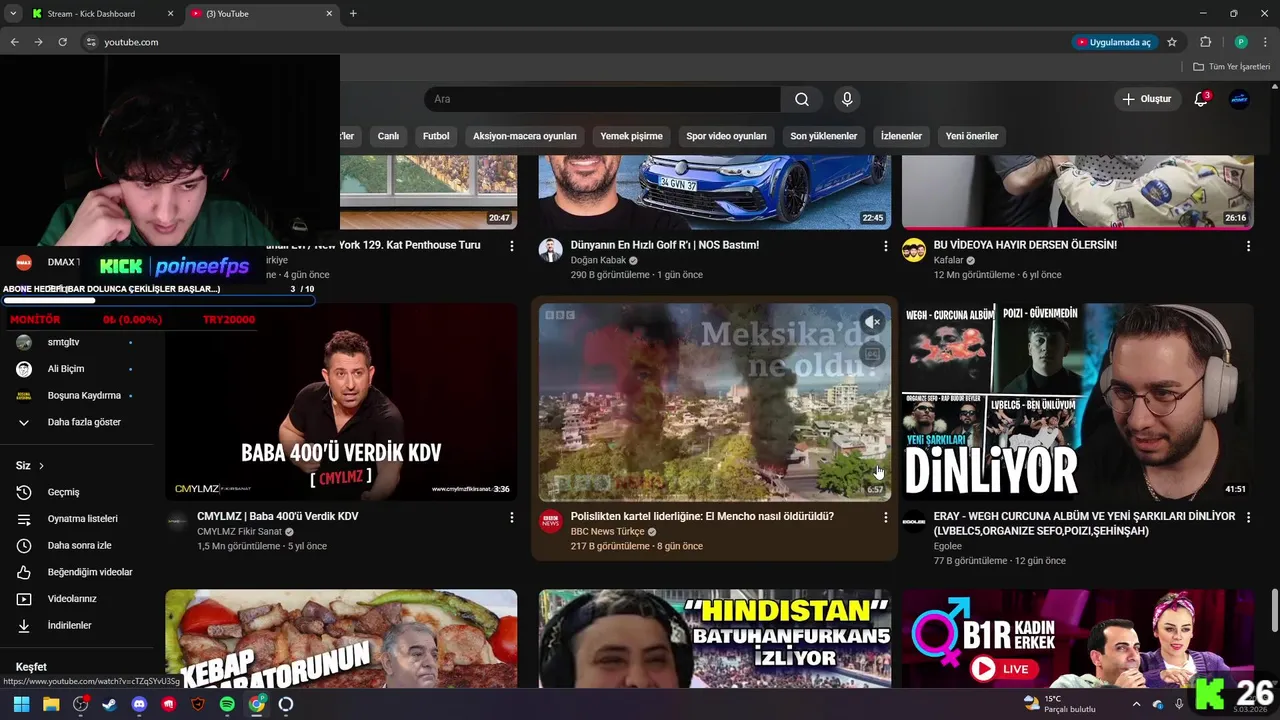Viewport: 1280px width, 720px height.
Task: Click the page vertical scrollbar thumb
Action: click(x=1274, y=612)
